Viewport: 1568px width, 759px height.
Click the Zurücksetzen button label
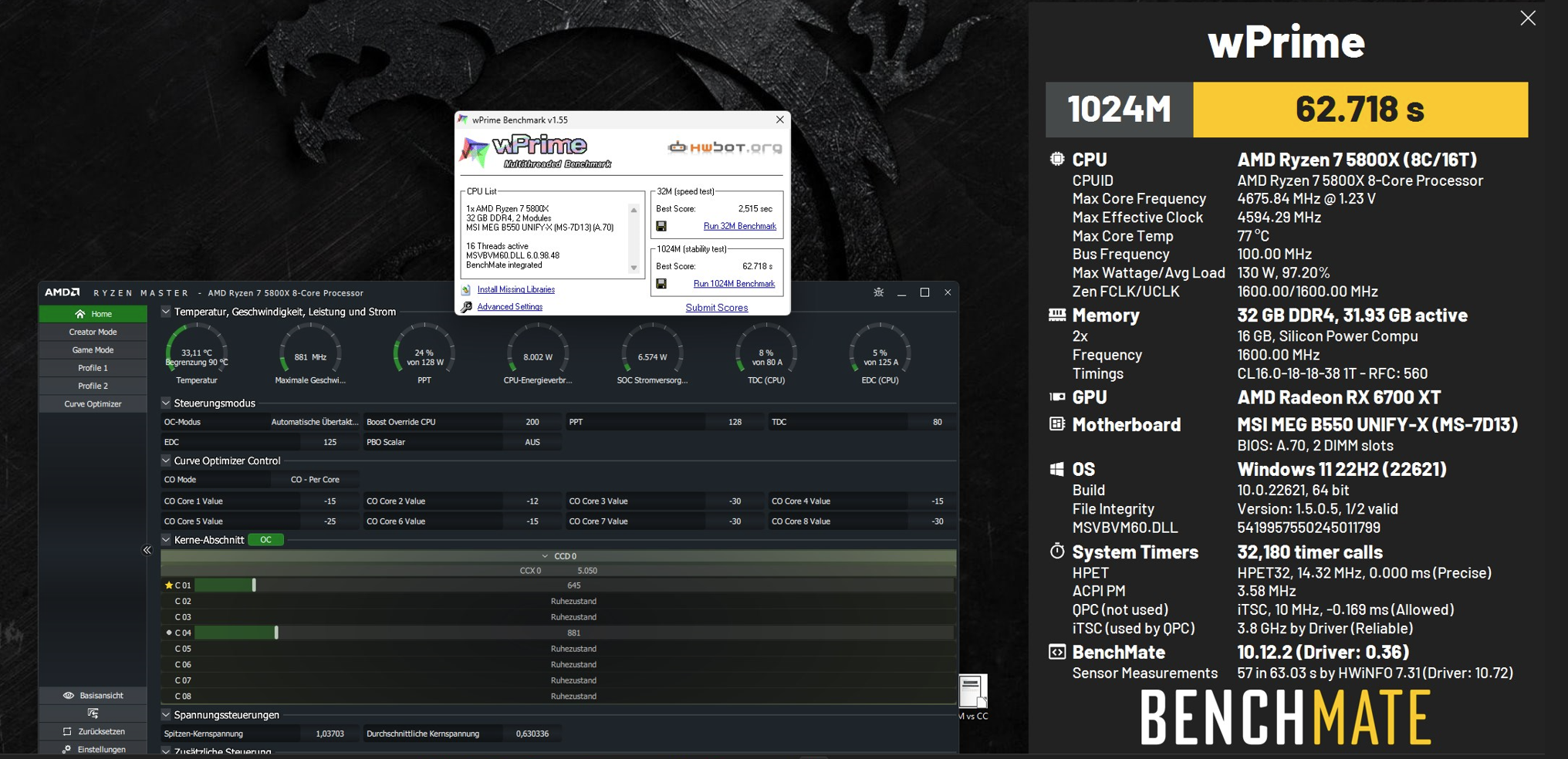point(101,731)
